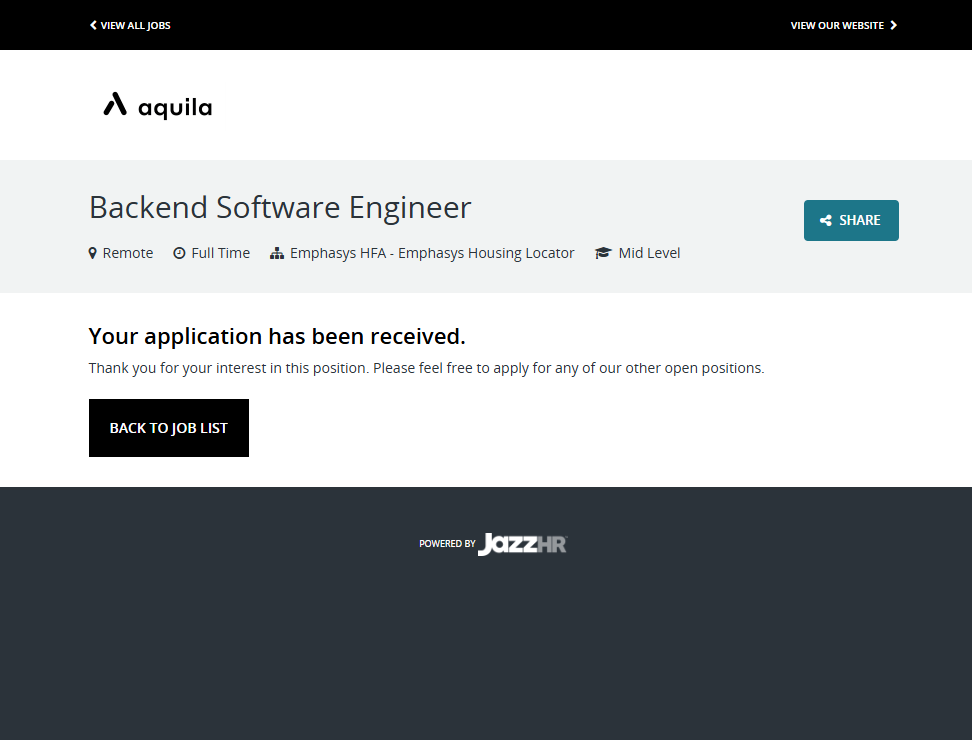Click the left chevron beside View All Jobs
Screen dimensions: 972x740
[x=93, y=25]
